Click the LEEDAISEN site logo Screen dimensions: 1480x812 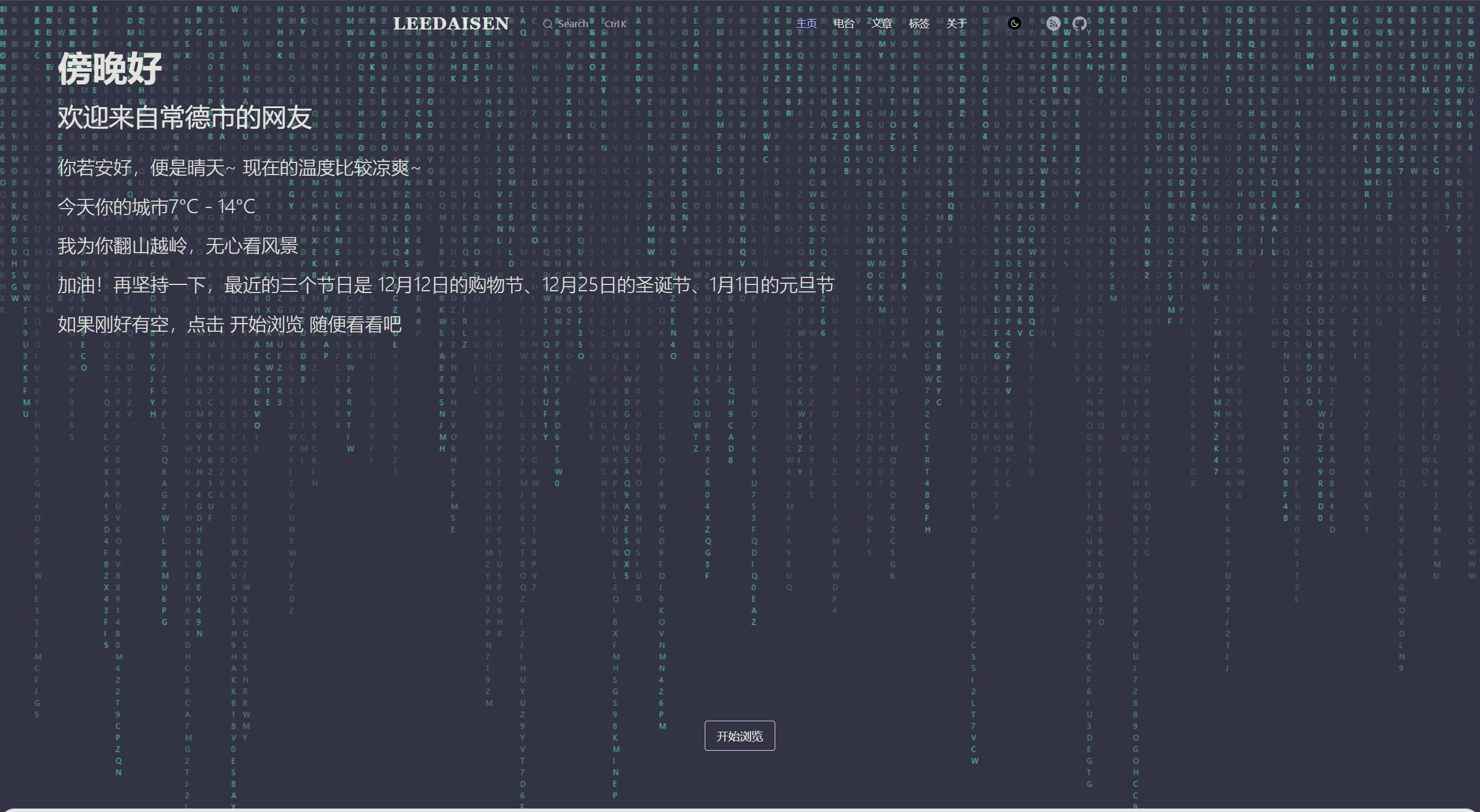coord(451,24)
